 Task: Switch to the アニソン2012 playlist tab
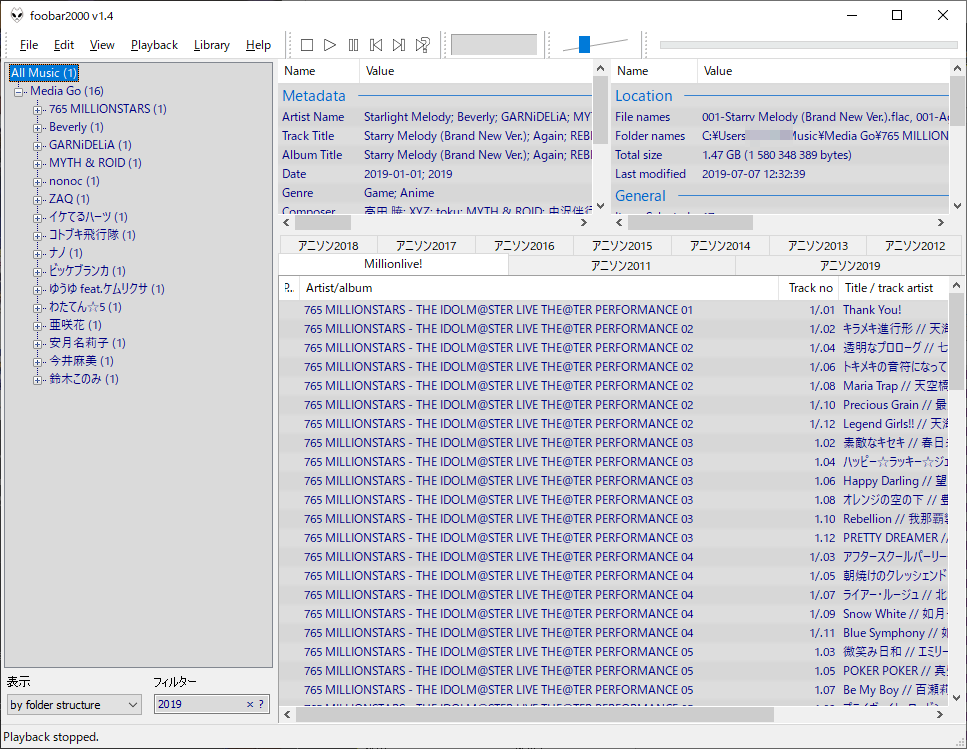point(915,245)
